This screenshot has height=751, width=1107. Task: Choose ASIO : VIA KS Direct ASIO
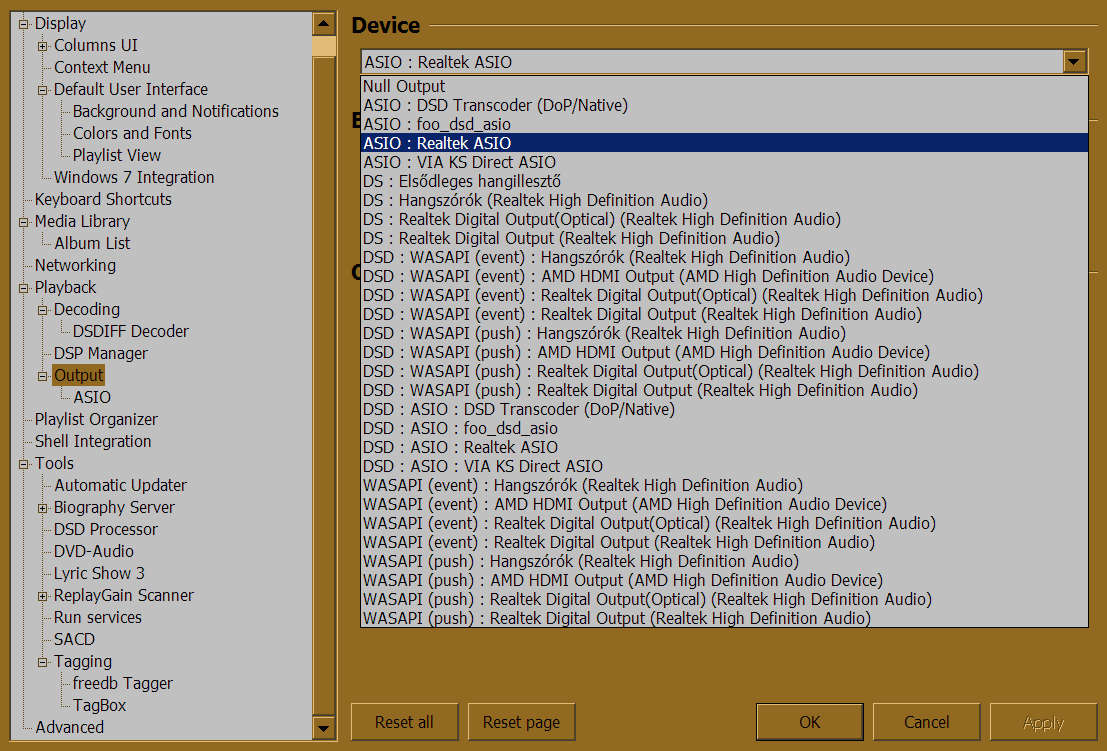point(724,162)
